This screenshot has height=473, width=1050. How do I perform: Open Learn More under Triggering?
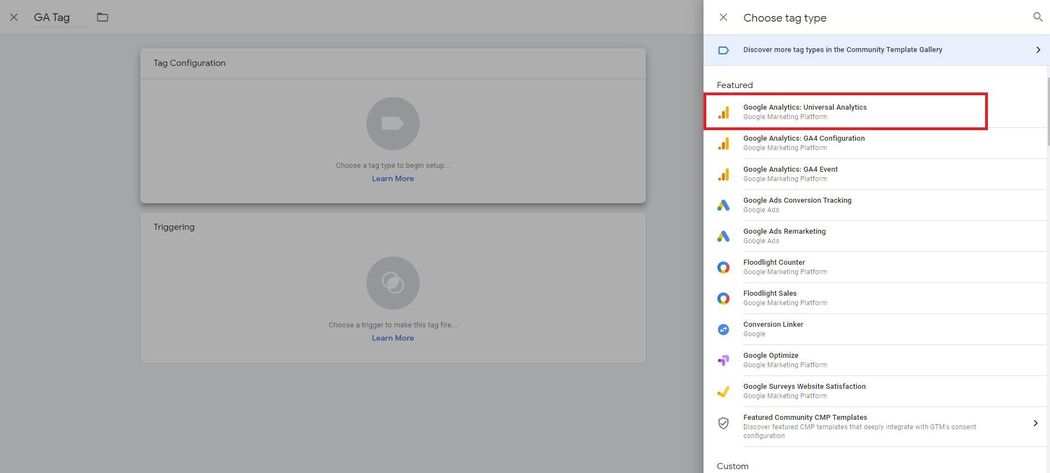click(x=393, y=338)
